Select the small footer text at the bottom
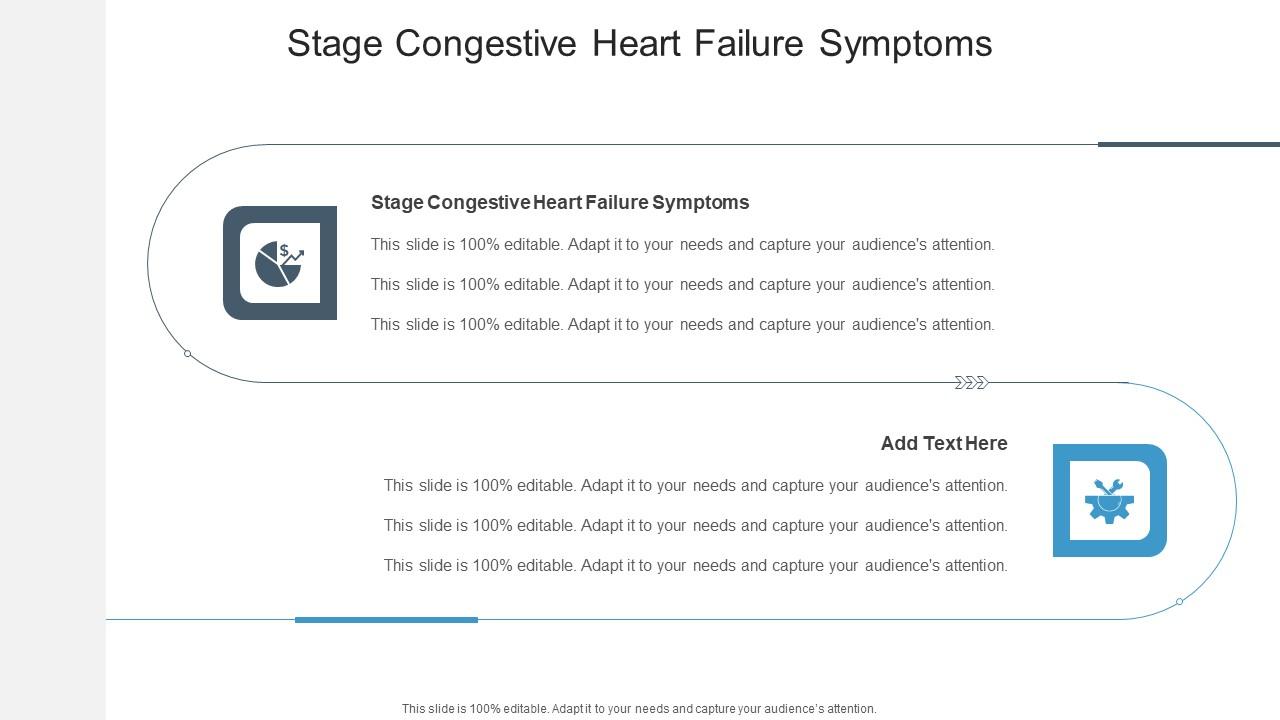This screenshot has height=720, width=1280. 639,709
